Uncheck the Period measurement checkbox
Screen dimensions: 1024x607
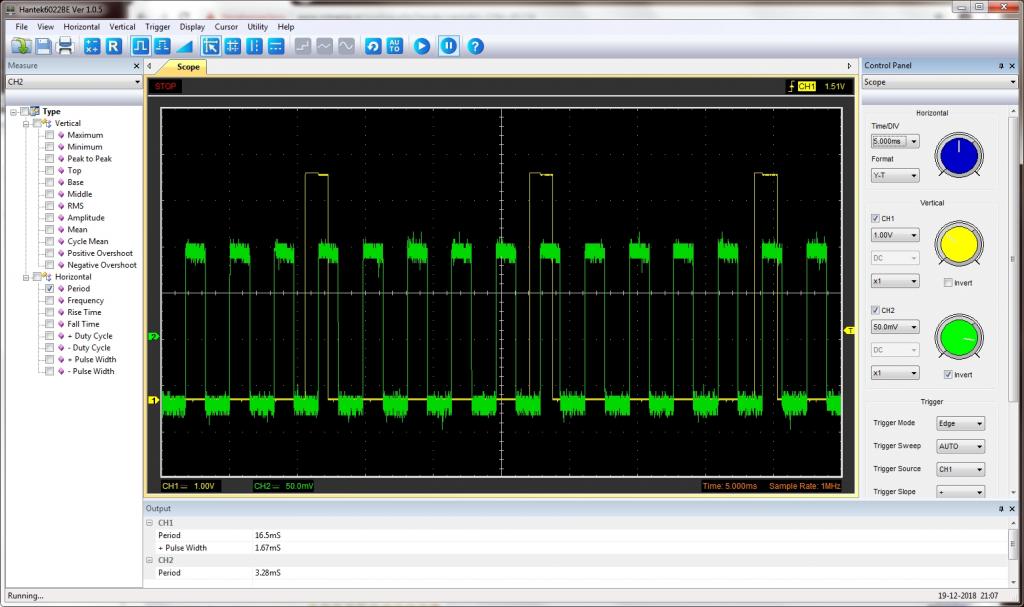[x=50, y=289]
